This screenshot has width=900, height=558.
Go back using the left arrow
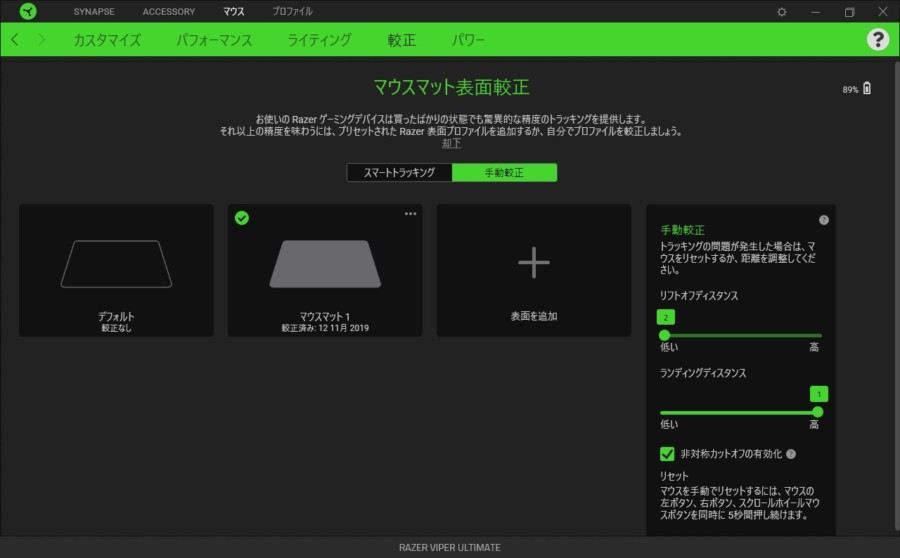click(x=15, y=40)
